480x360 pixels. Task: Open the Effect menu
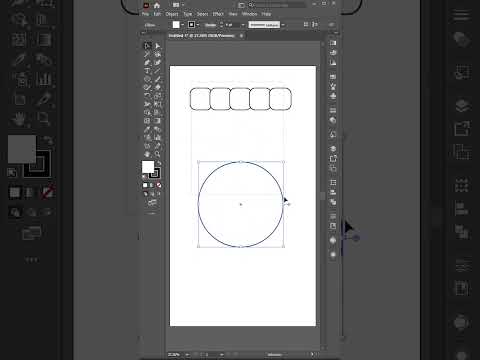pos(218,14)
